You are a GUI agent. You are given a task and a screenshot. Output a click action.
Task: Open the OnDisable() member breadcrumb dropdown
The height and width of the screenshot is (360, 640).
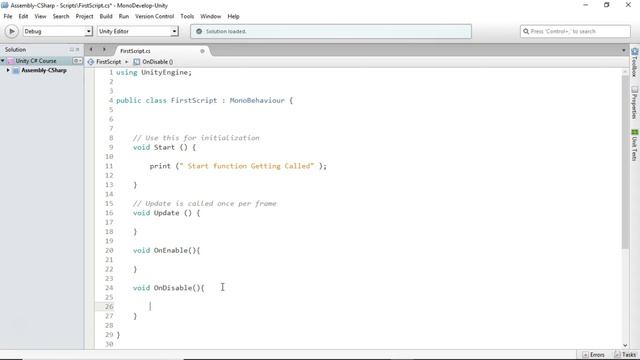(x=158, y=62)
